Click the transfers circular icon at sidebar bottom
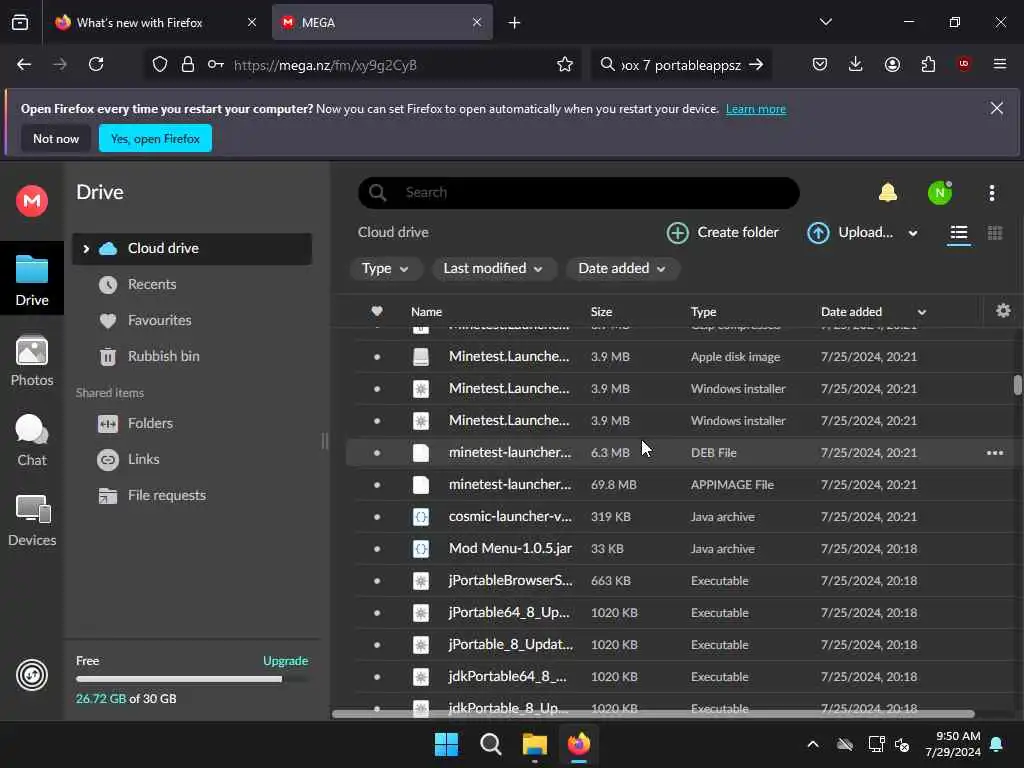This screenshot has width=1024, height=768. [32, 675]
